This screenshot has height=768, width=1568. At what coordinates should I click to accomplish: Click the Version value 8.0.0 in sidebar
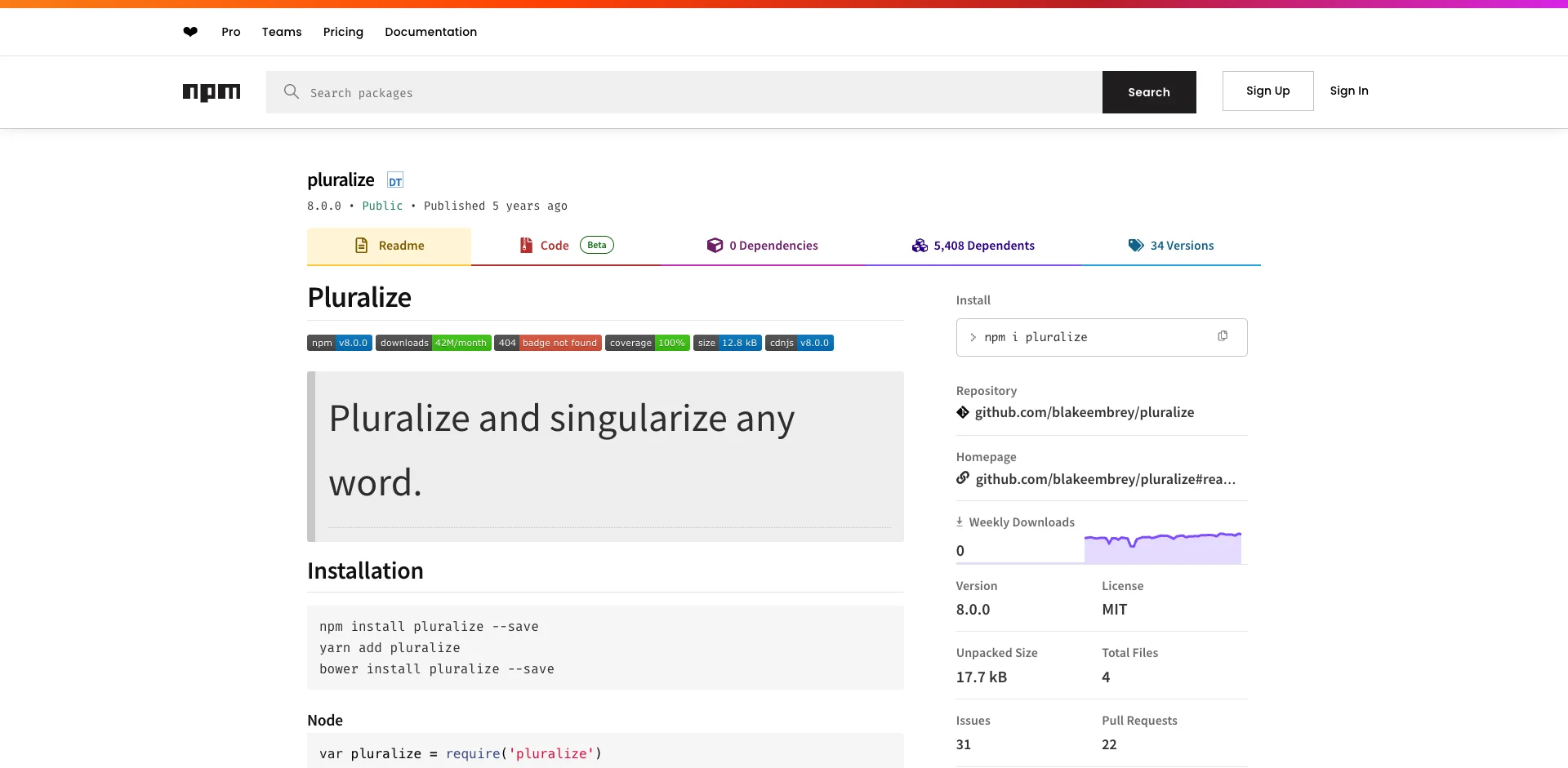973,610
